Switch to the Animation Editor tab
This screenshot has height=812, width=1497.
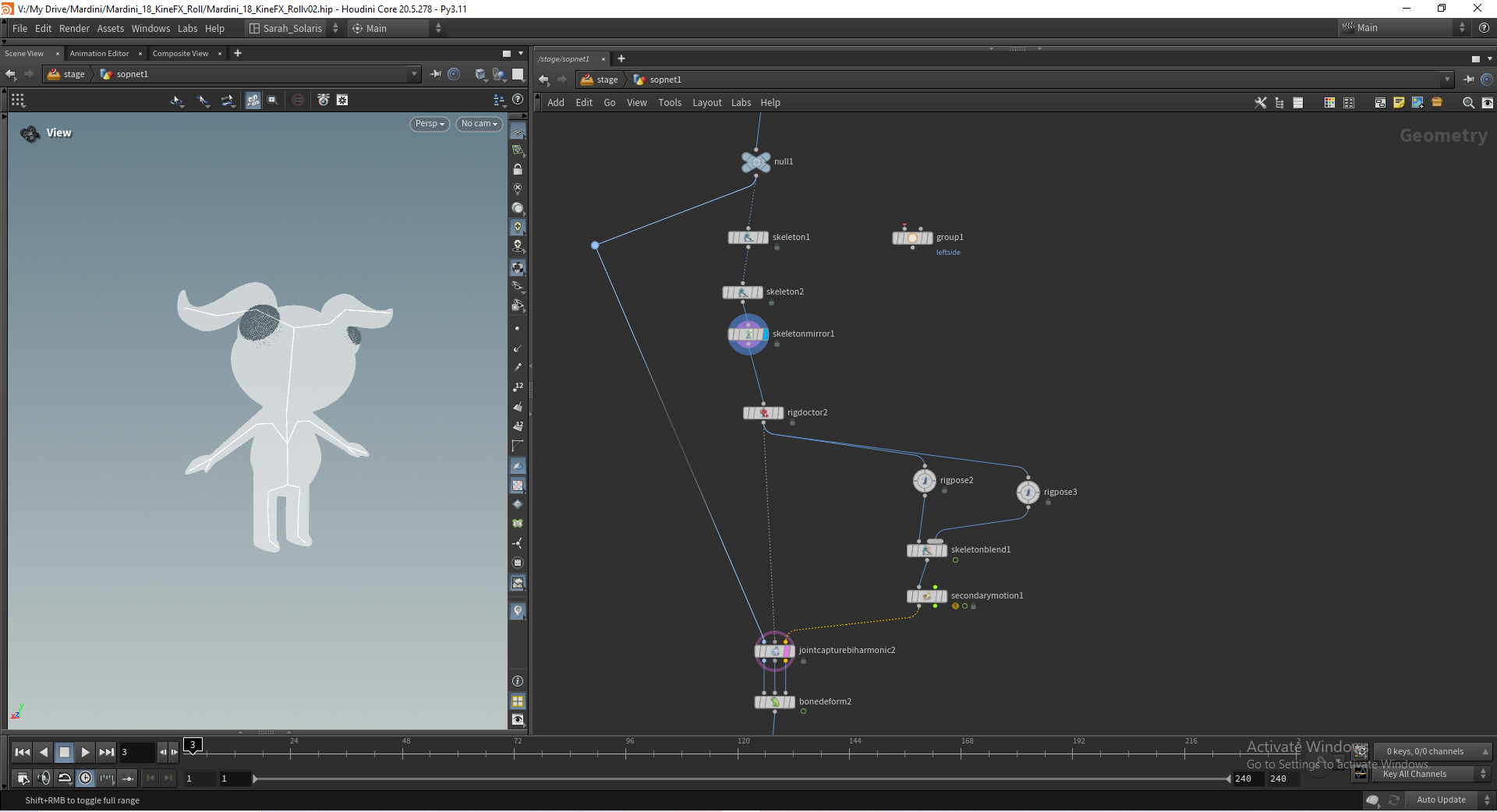[99, 54]
